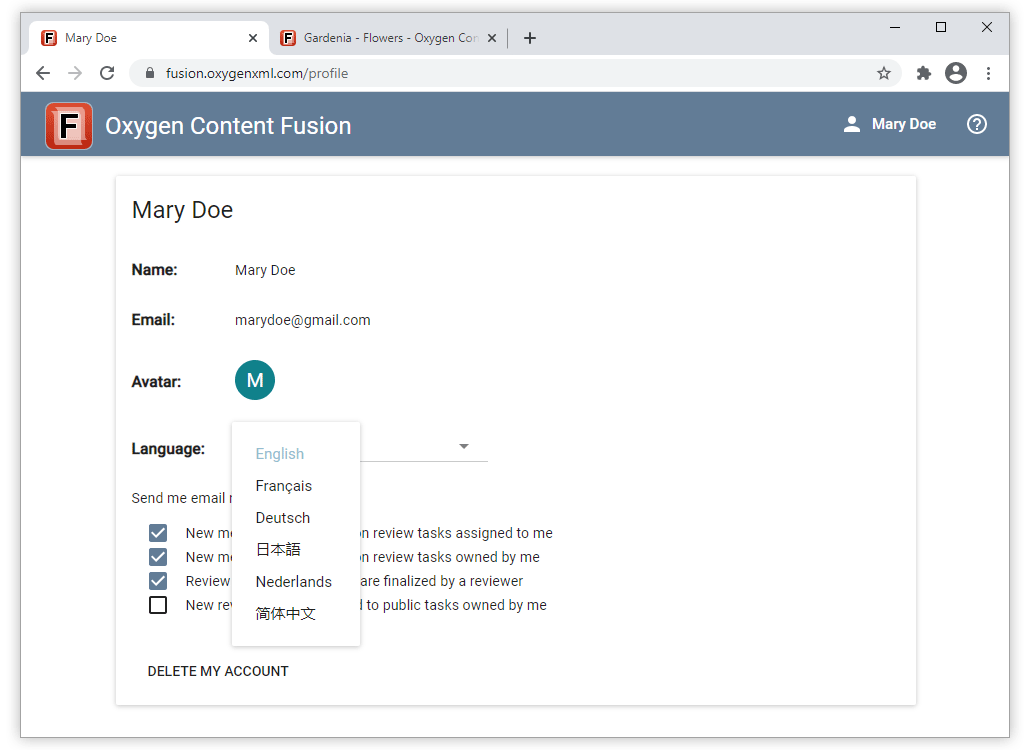Open the Chrome three-dot menu
The height and width of the screenshot is (750, 1030).
[x=988, y=73]
